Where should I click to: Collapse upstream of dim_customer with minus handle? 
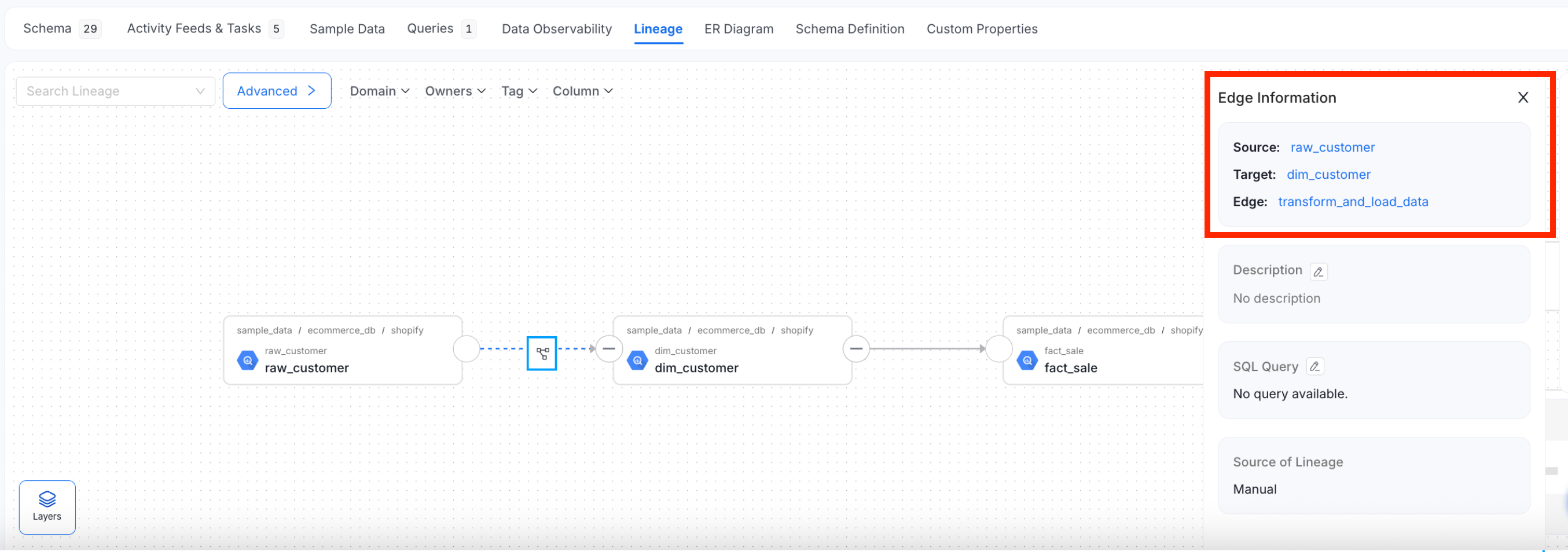(x=609, y=349)
